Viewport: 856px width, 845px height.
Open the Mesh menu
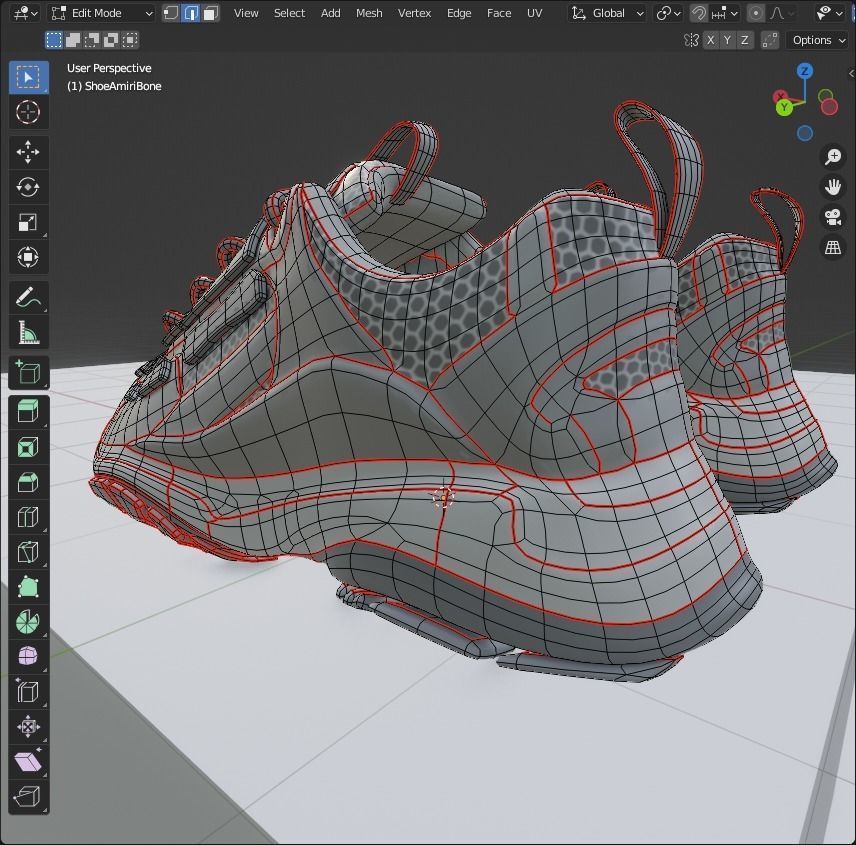369,13
